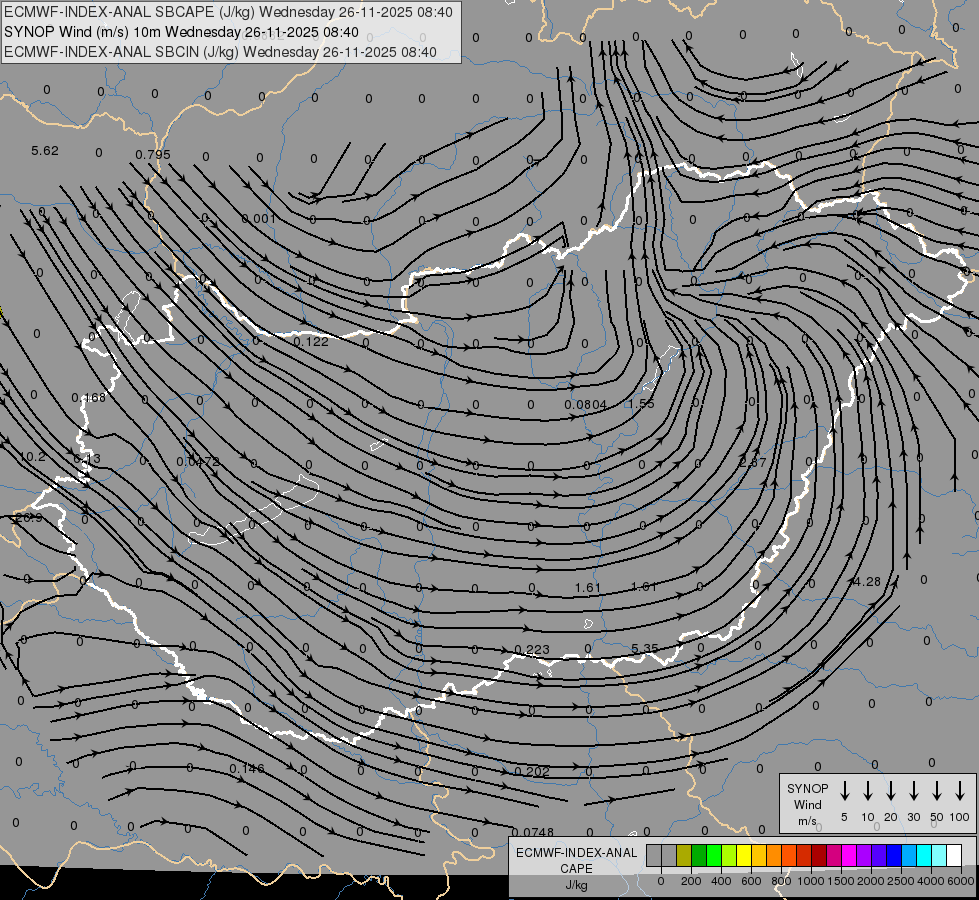Viewport: 979px width, 900px height.
Task: Click the ECMWF-INDEX-ANAL SBCIN title line
Action: (x=220, y=52)
